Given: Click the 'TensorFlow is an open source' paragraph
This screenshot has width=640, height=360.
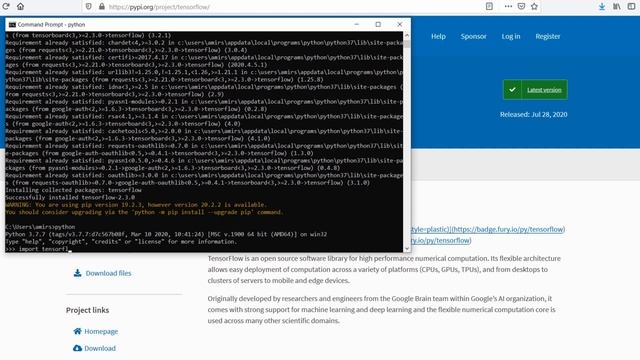Looking at the screenshot, I should (x=384, y=269).
